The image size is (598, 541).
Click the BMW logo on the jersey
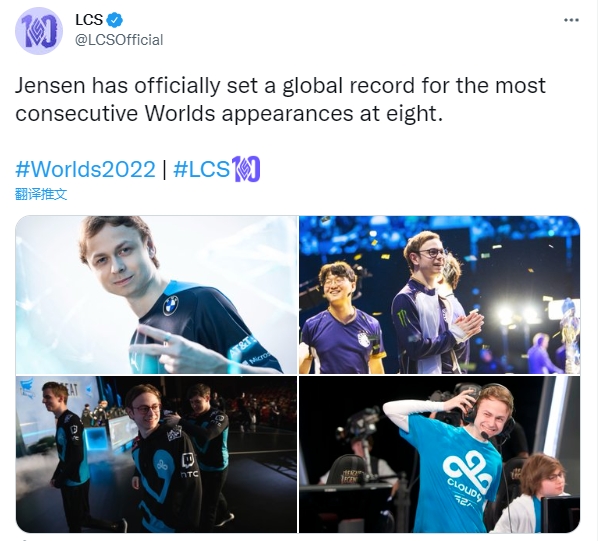(x=170, y=306)
